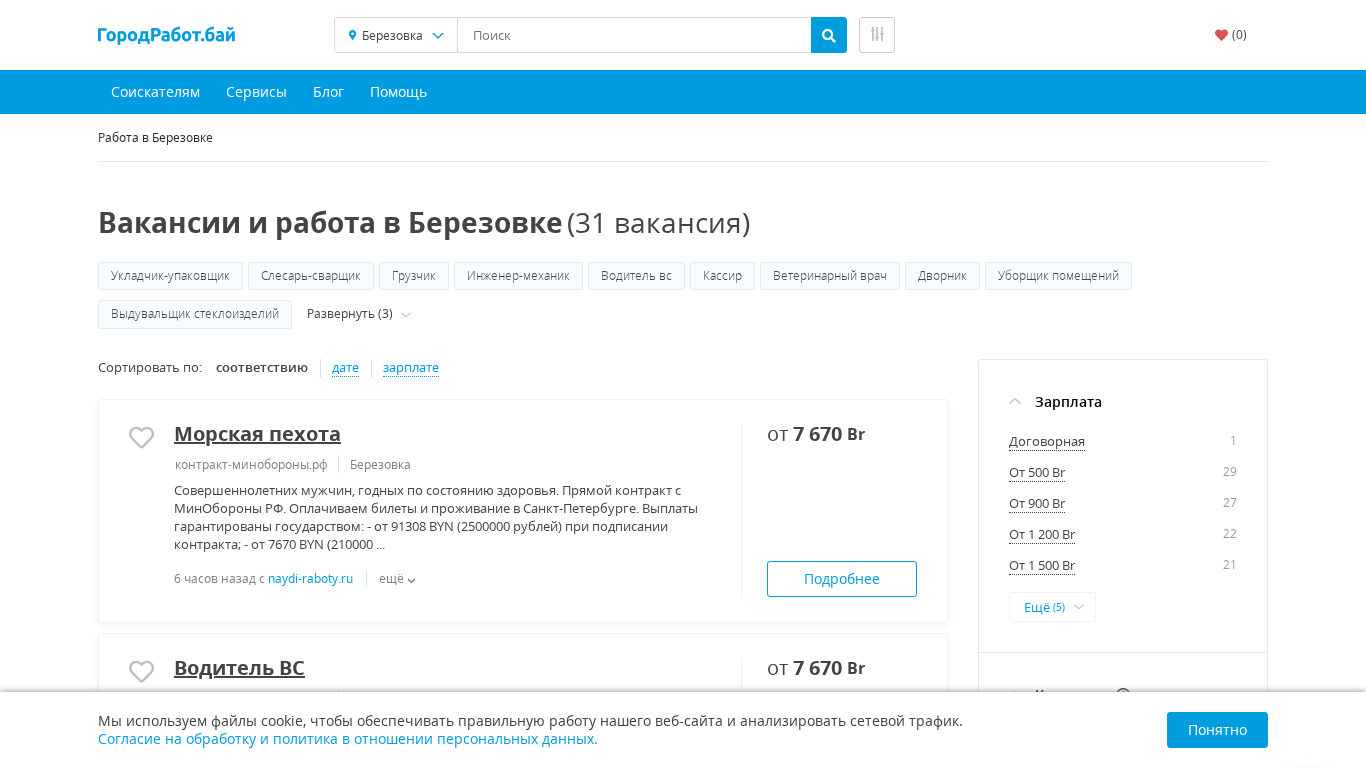The image size is (1366, 768).
Task: Filter by tag Уборщик помещений
Action: pyautogui.click(x=1058, y=276)
